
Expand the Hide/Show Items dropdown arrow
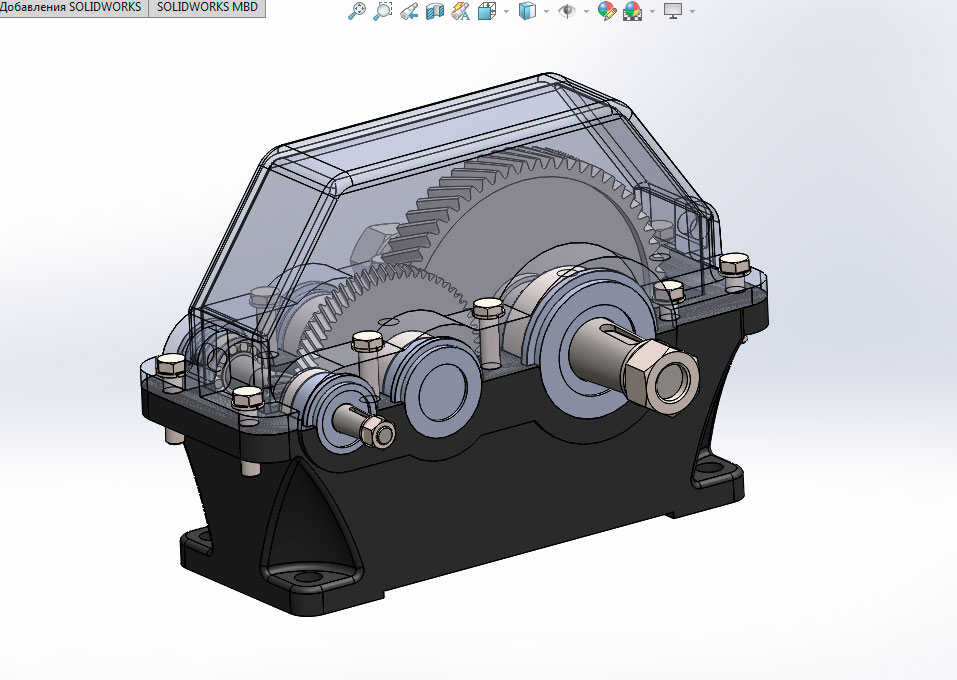tap(587, 11)
